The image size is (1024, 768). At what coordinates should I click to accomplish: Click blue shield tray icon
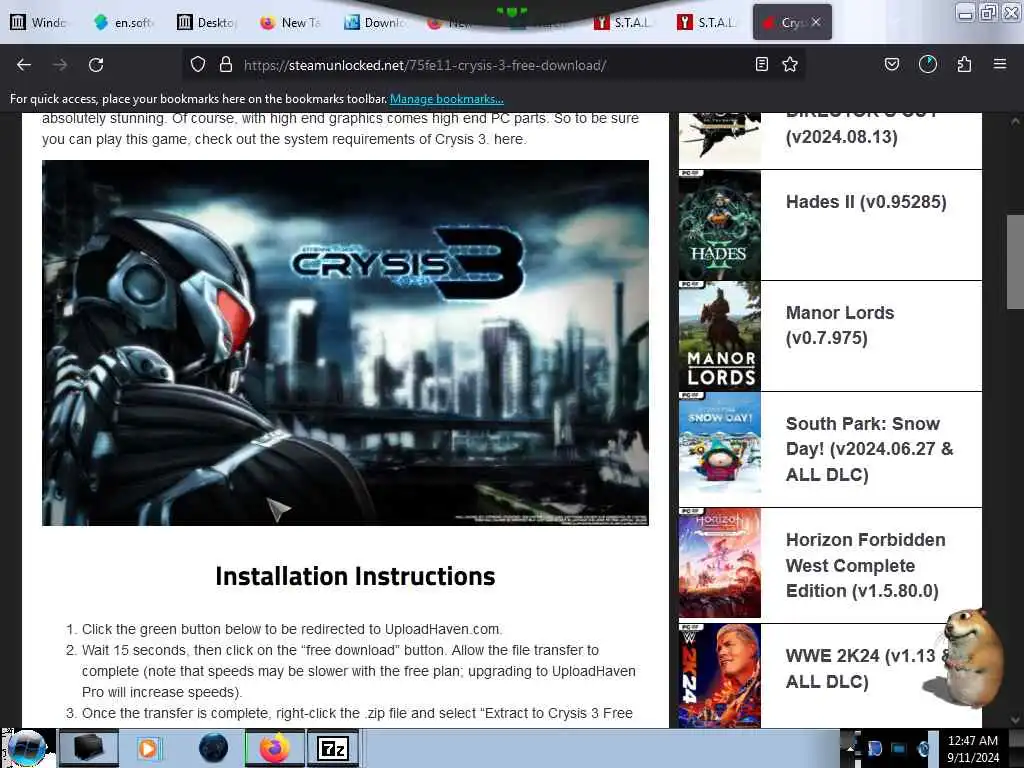(x=874, y=748)
